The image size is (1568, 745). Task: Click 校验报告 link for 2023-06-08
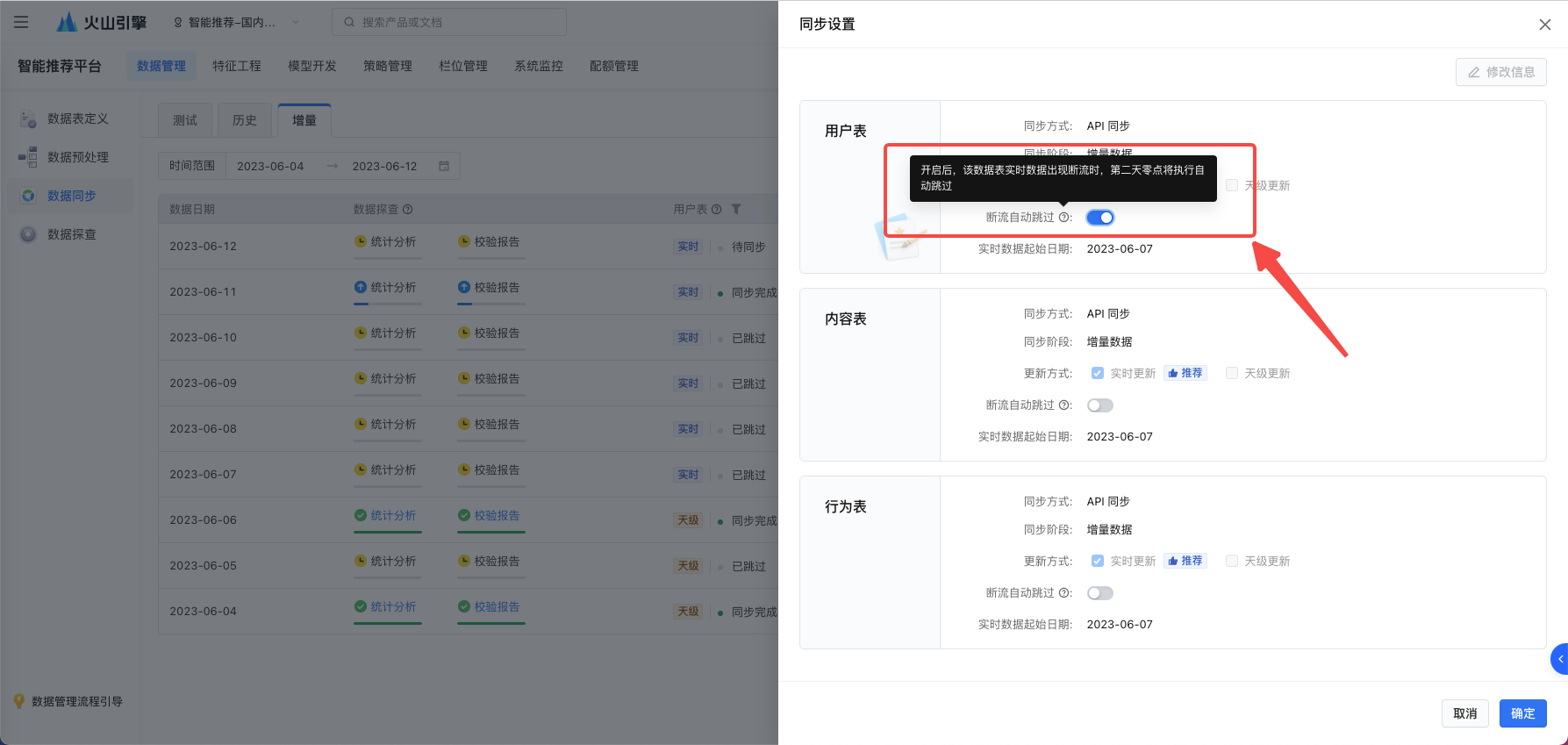[497, 424]
